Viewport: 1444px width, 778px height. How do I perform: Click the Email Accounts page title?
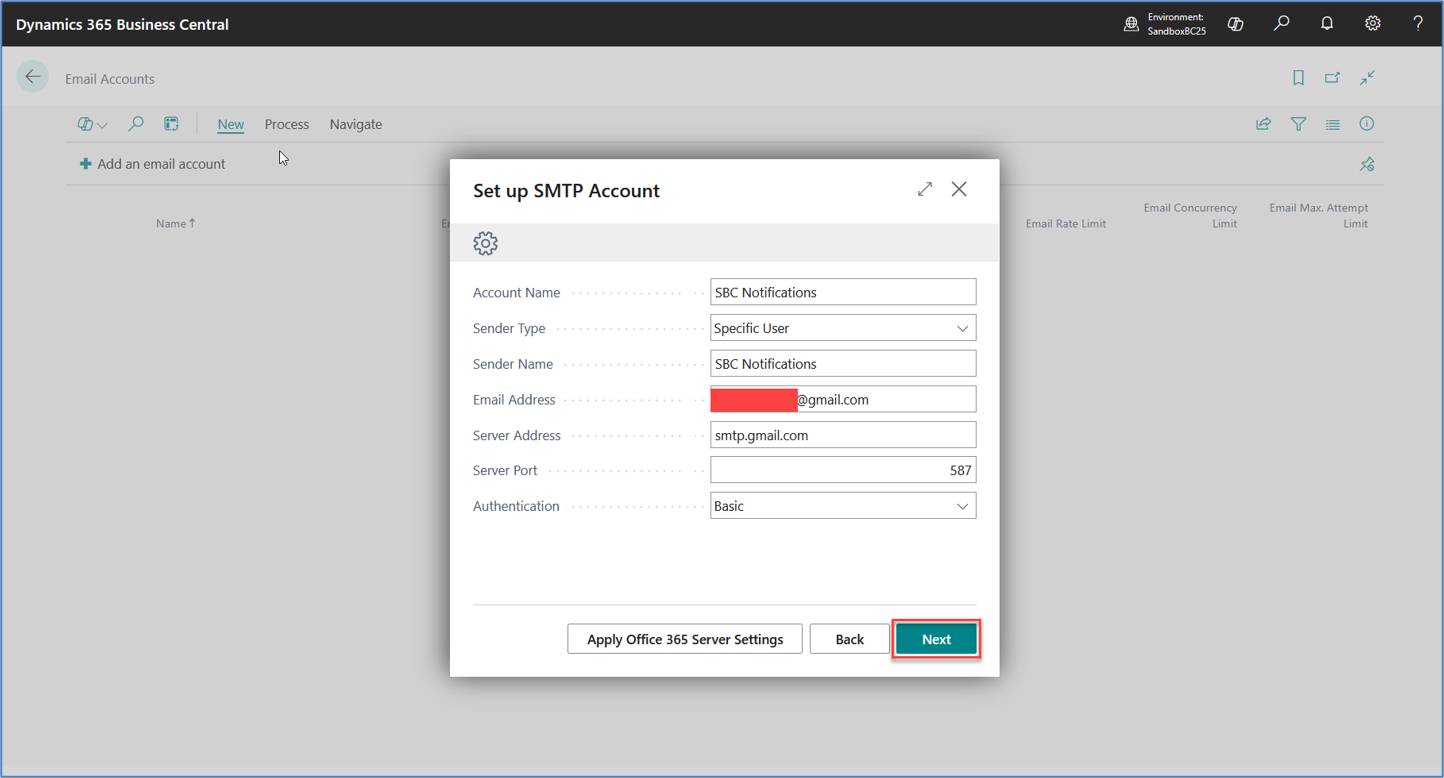tap(110, 79)
